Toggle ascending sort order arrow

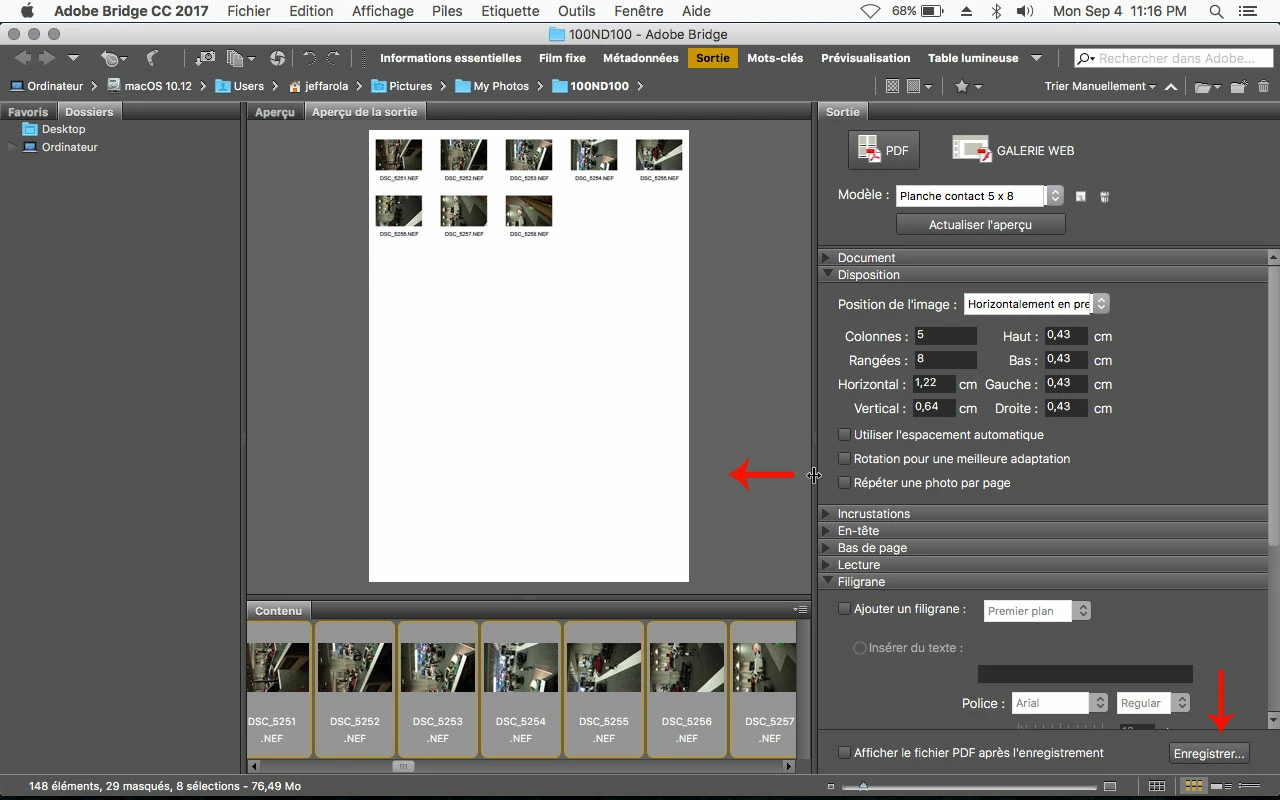(x=1170, y=87)
